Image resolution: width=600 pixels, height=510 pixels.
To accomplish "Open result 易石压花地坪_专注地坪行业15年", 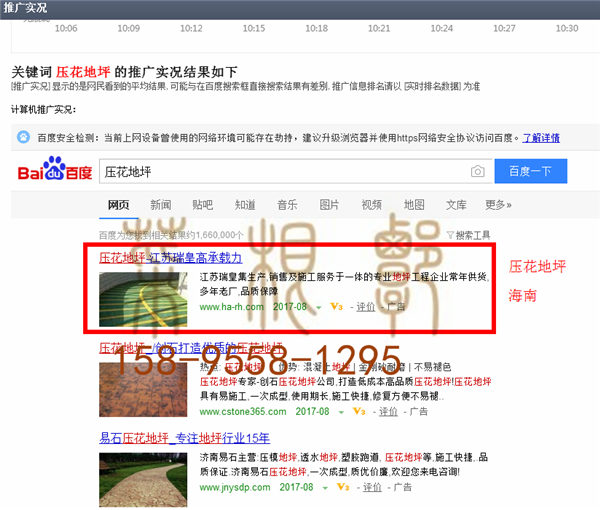I will (184, 438).
